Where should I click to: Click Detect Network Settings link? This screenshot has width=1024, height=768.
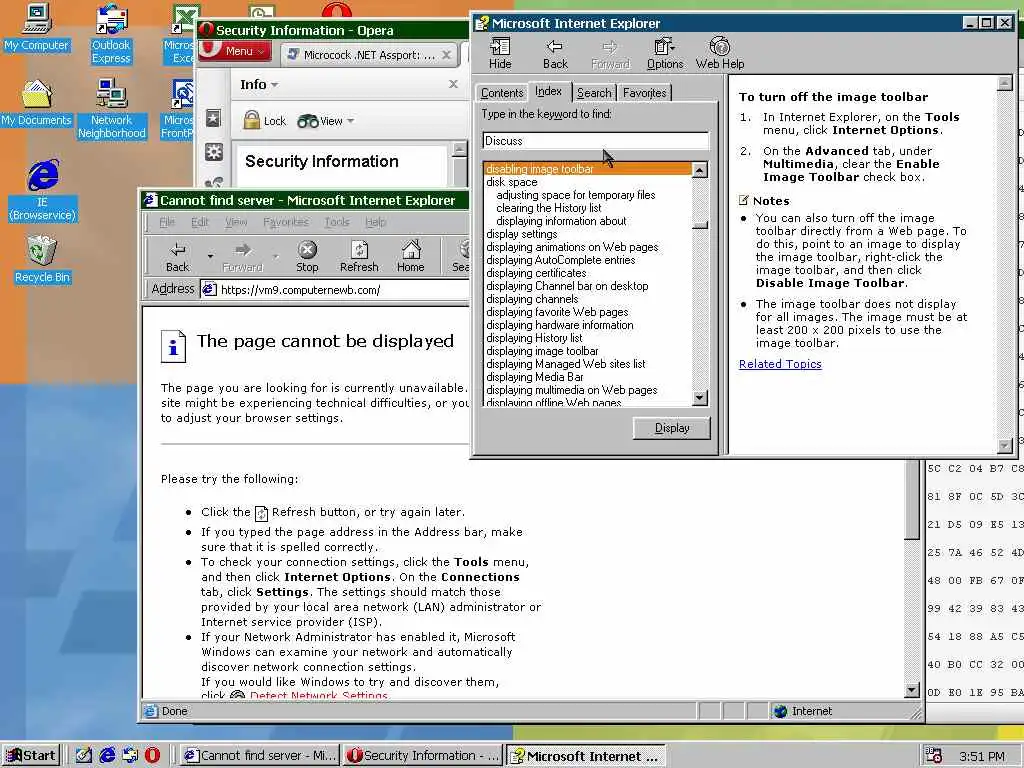(319, 695)
